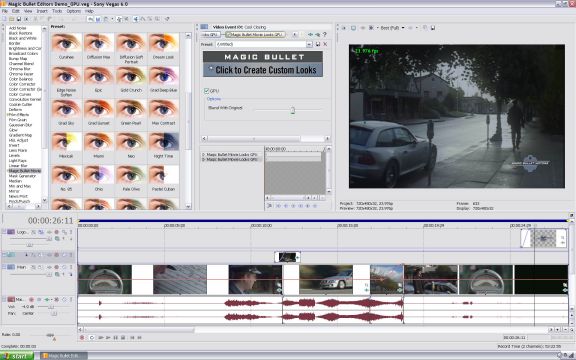Save the project with the toolbar disk icon
The image size is (576, 360).
[x=18, y=19]
